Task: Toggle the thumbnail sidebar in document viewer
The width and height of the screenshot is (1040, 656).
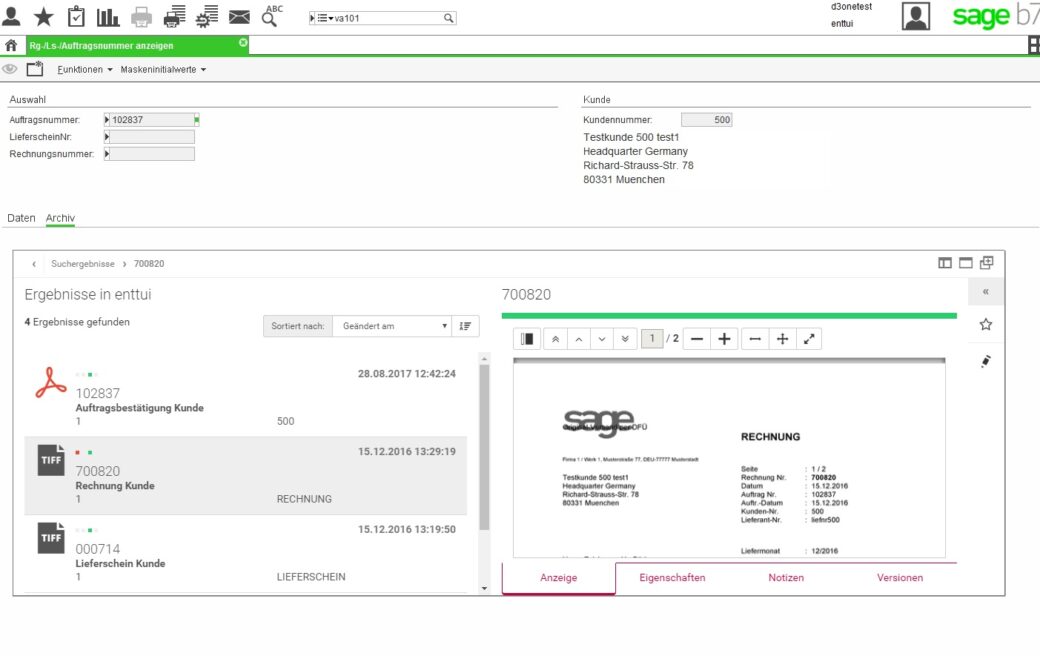Action: (x=527, y=339)
